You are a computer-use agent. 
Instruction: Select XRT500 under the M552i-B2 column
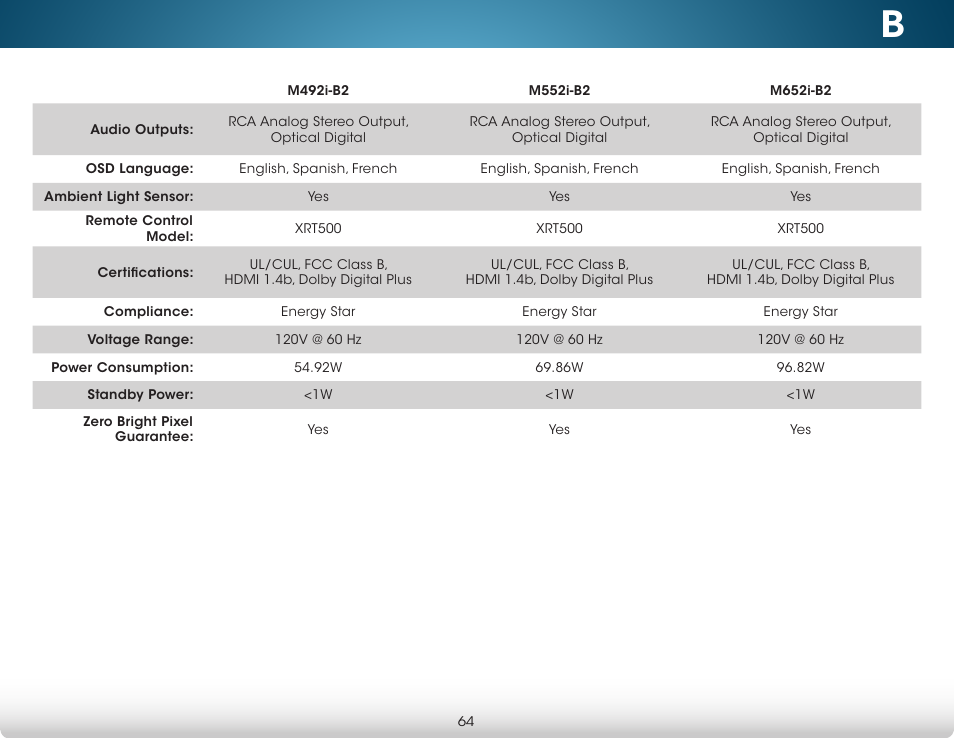coord(559,228)
